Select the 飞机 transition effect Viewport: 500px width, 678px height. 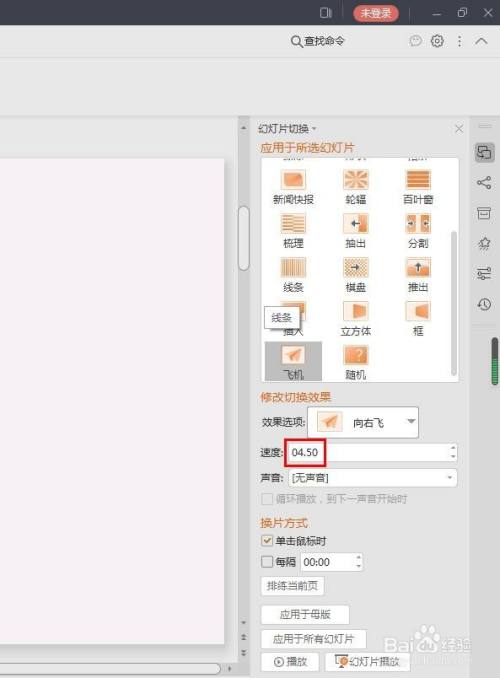293,361
